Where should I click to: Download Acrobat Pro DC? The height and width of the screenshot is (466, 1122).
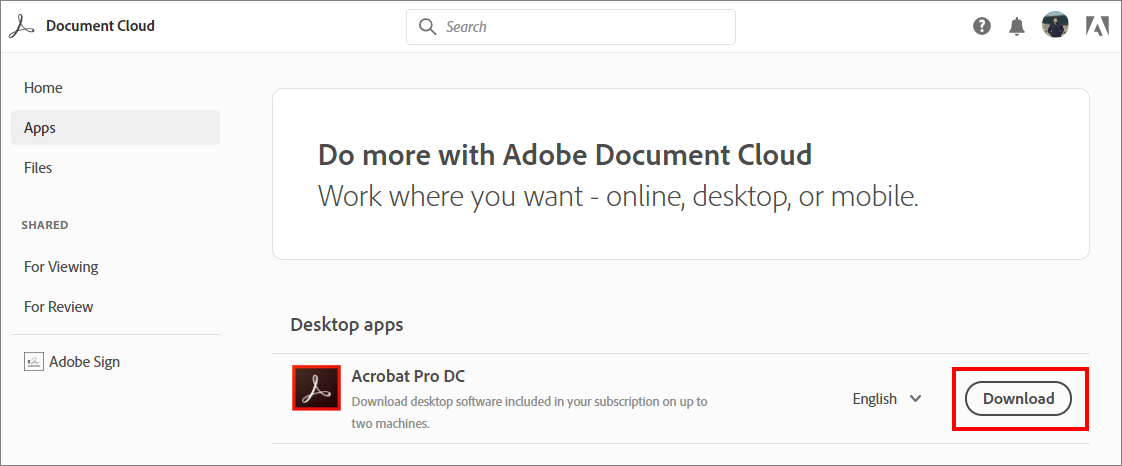pyautogui.click(x=1018, y=399)
